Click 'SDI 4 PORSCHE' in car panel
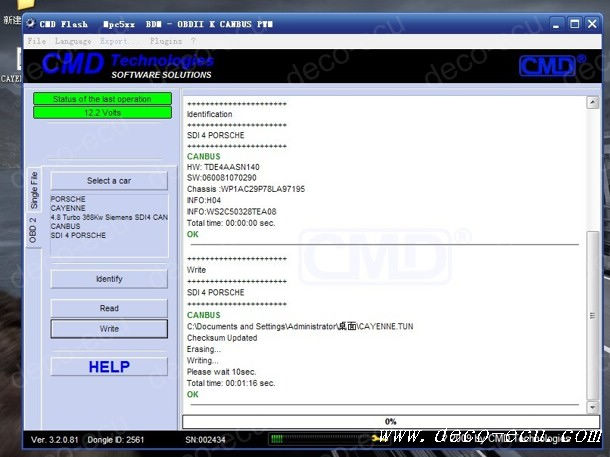 (x=78, y=235)
